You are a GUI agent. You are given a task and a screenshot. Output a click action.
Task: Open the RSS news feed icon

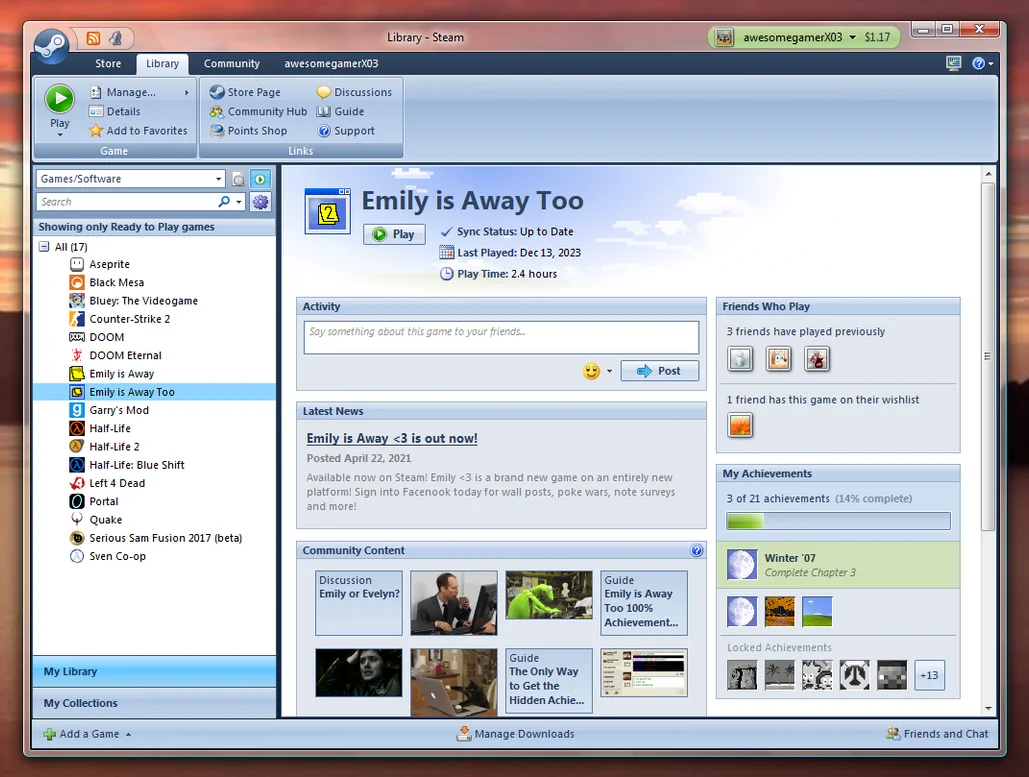[x=93, y=38]
